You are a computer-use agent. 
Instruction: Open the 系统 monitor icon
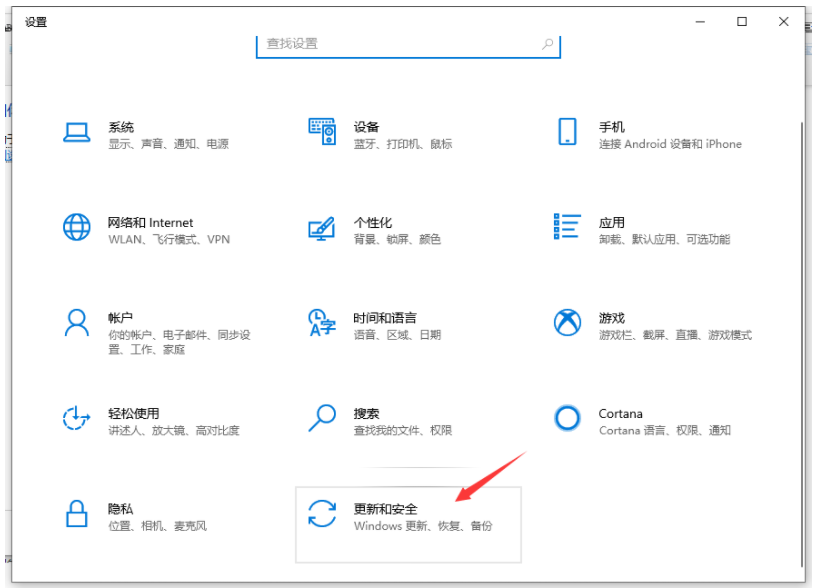pos(77,133)
